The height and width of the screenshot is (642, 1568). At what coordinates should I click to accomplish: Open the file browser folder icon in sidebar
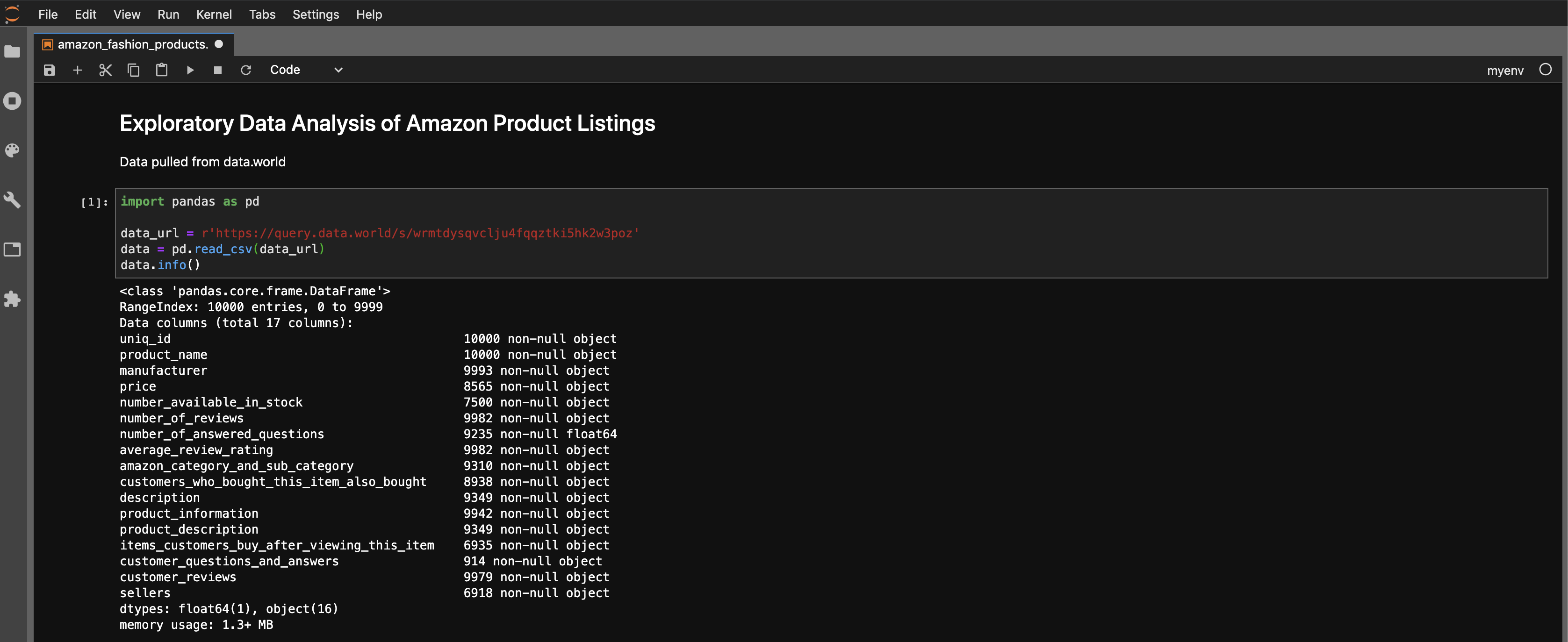(x=12, y=52)
